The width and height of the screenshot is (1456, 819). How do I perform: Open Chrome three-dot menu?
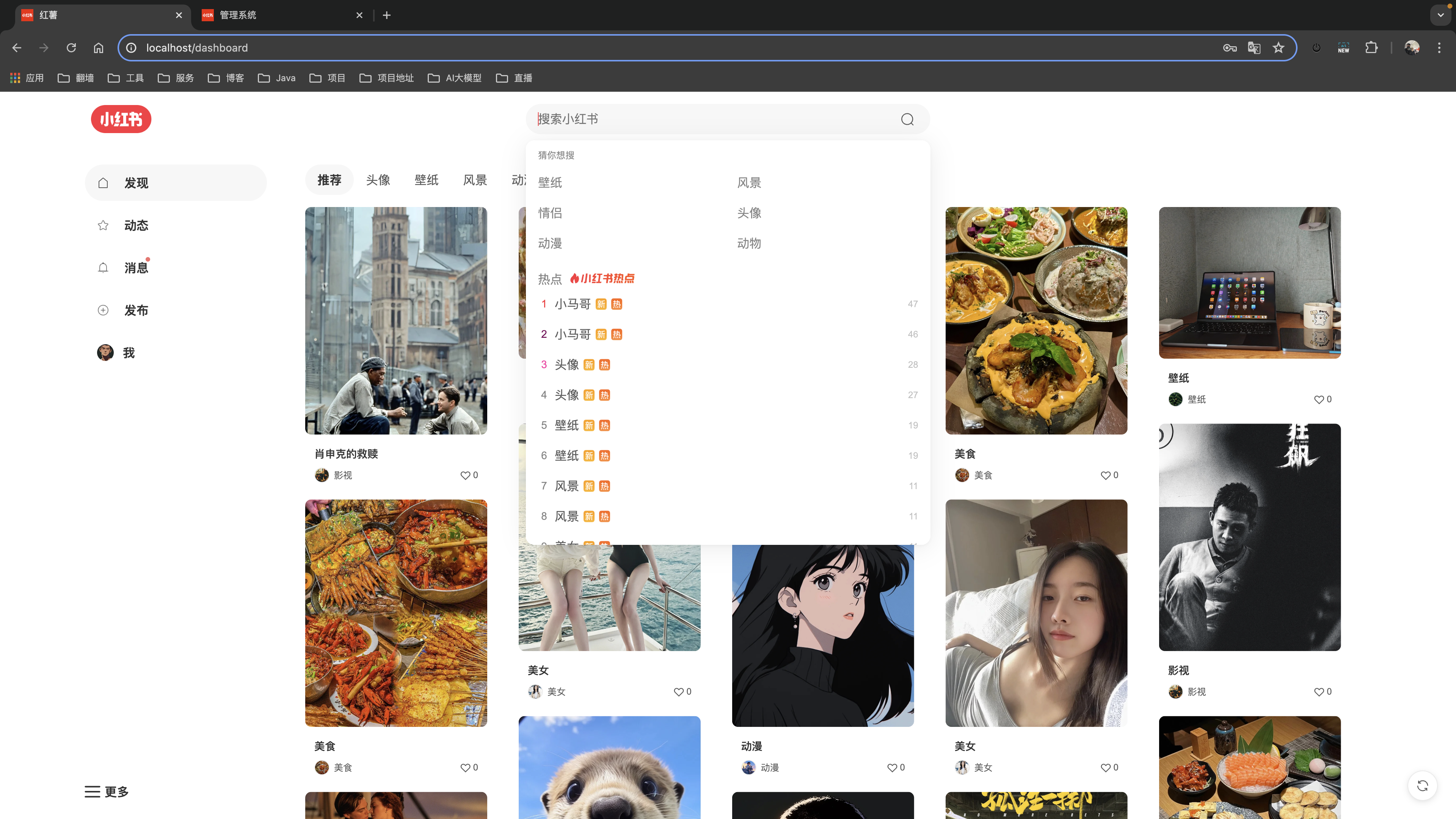point(1439,48)
